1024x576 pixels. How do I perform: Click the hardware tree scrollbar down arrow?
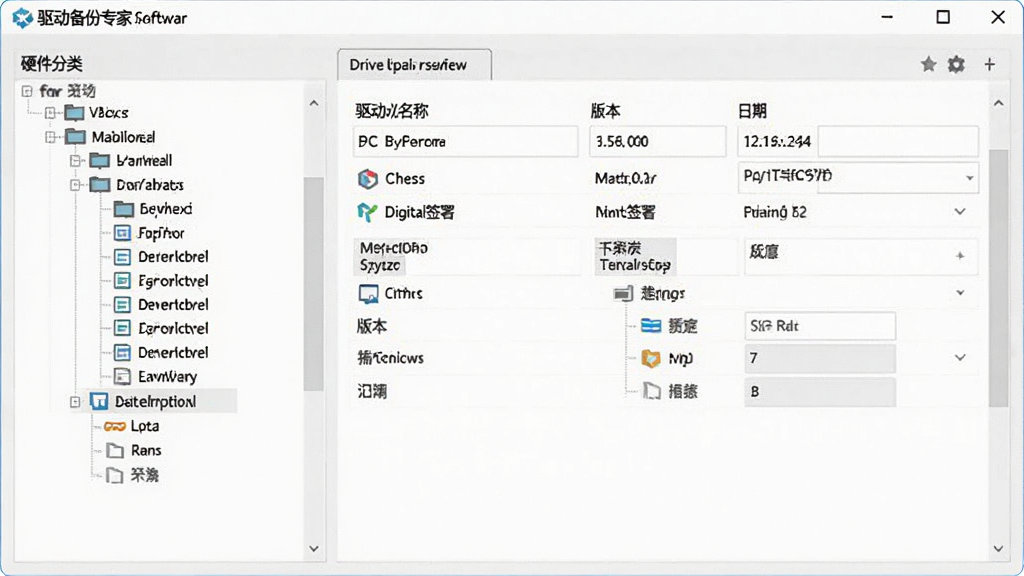[x=314, y=549]
